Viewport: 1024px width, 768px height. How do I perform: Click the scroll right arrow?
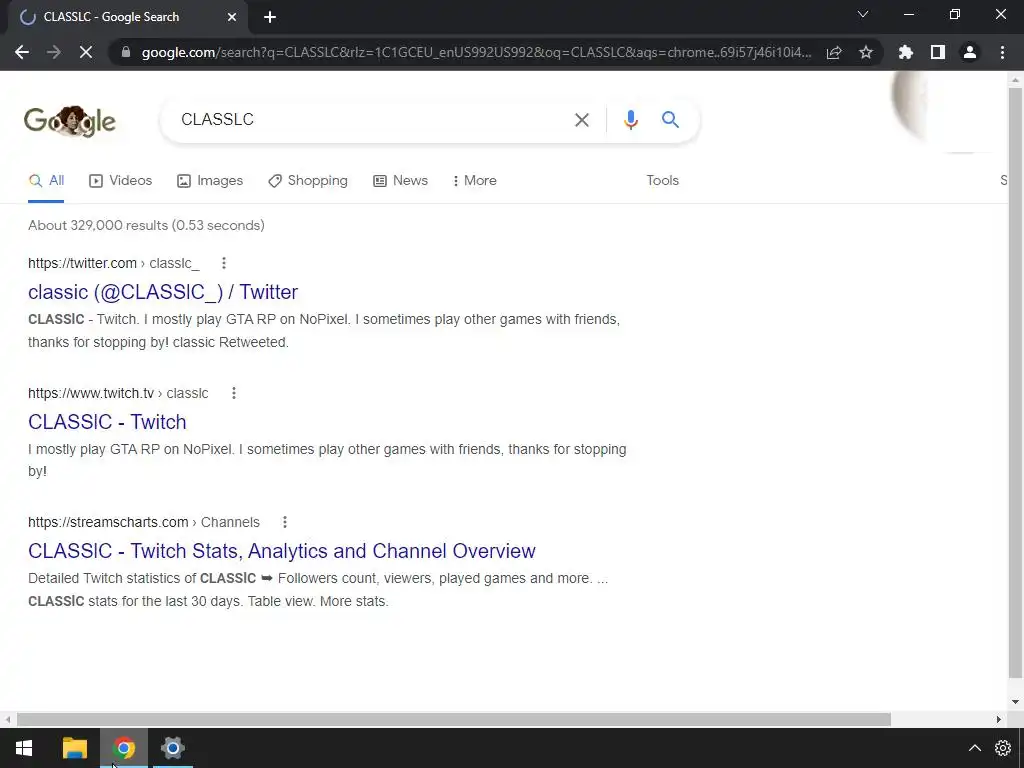(999, 719)
